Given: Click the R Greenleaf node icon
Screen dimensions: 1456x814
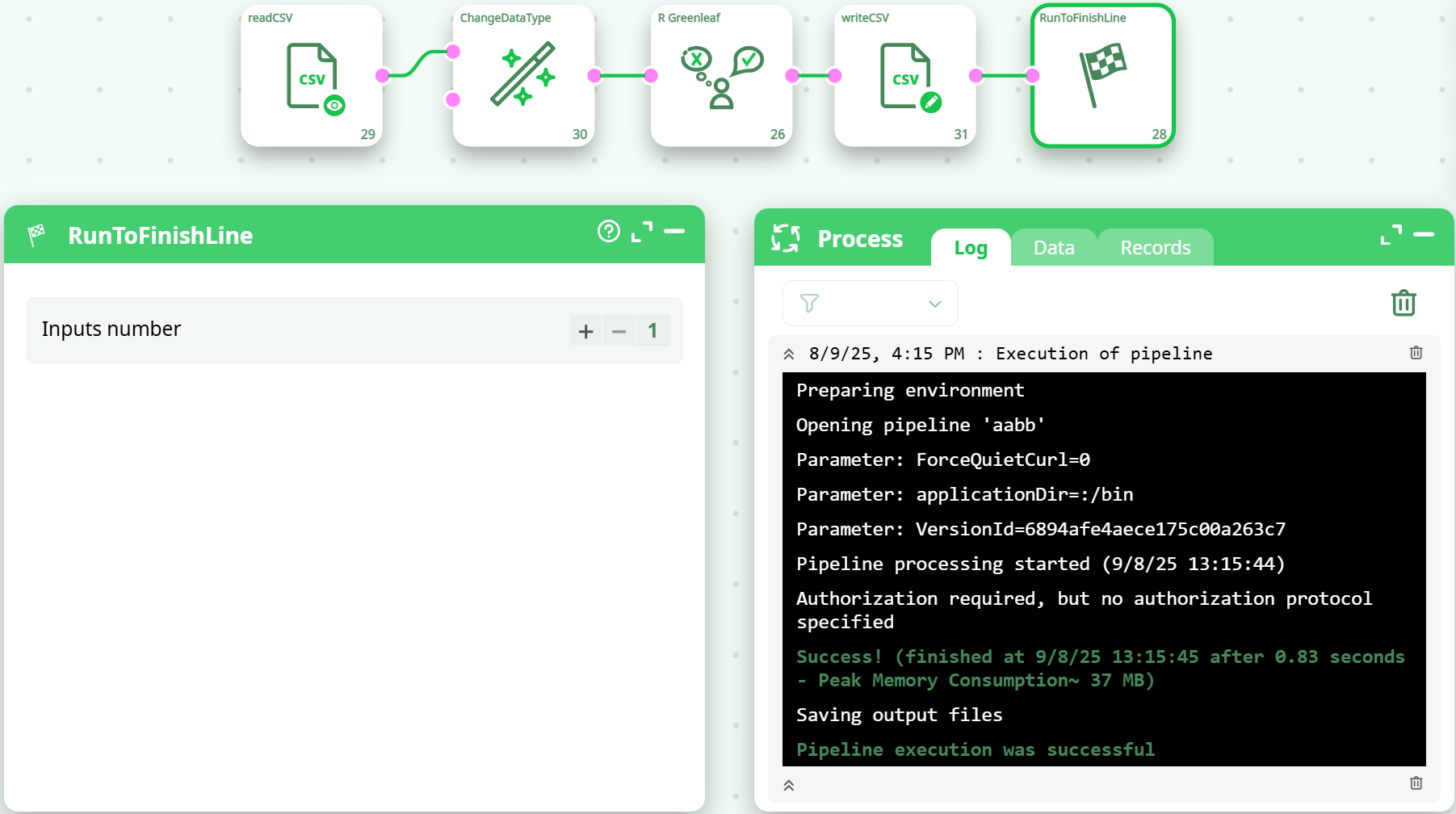Looking at the screenshot, I should (x=721, y=77).
